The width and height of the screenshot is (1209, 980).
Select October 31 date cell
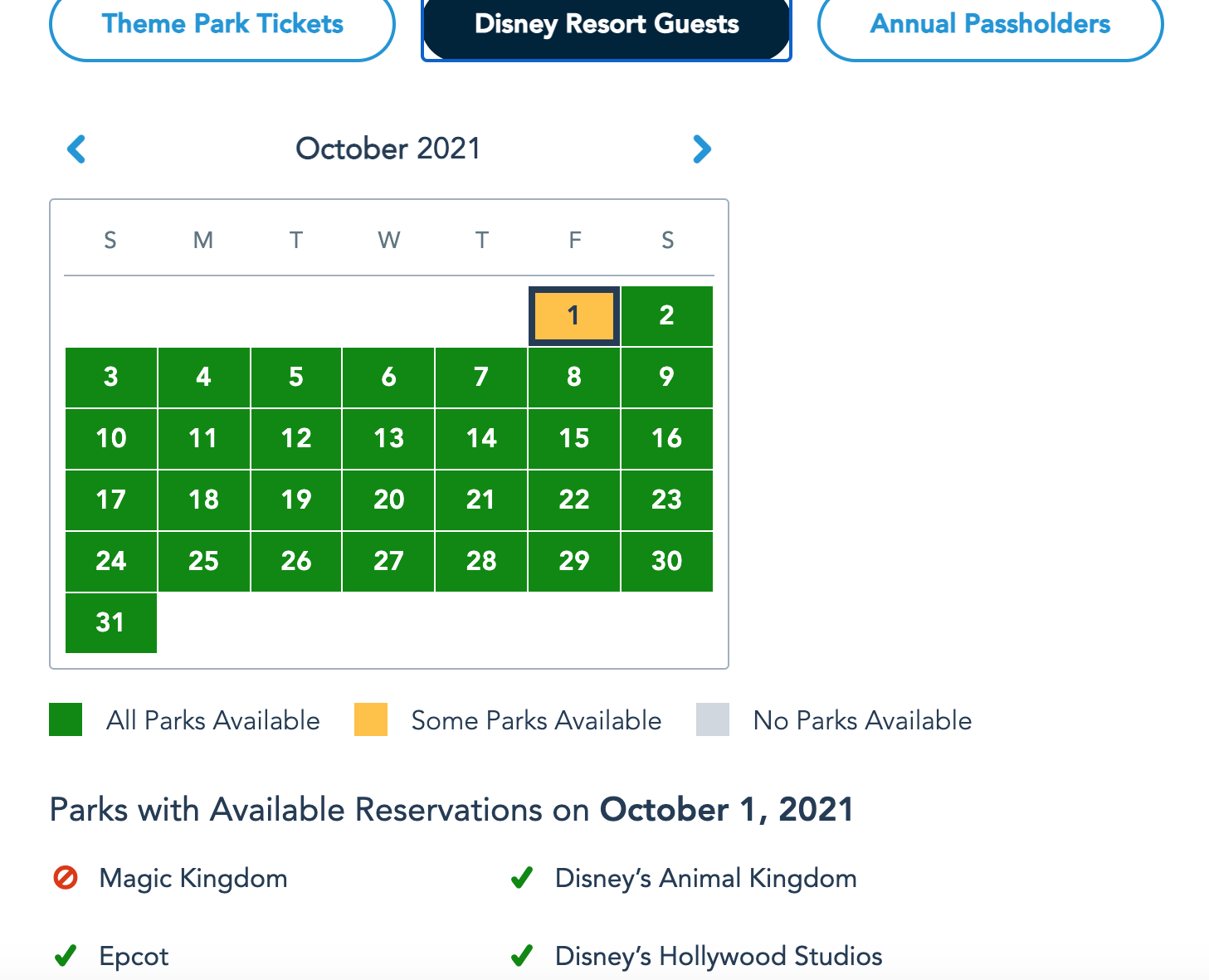(x=111, y=623)
